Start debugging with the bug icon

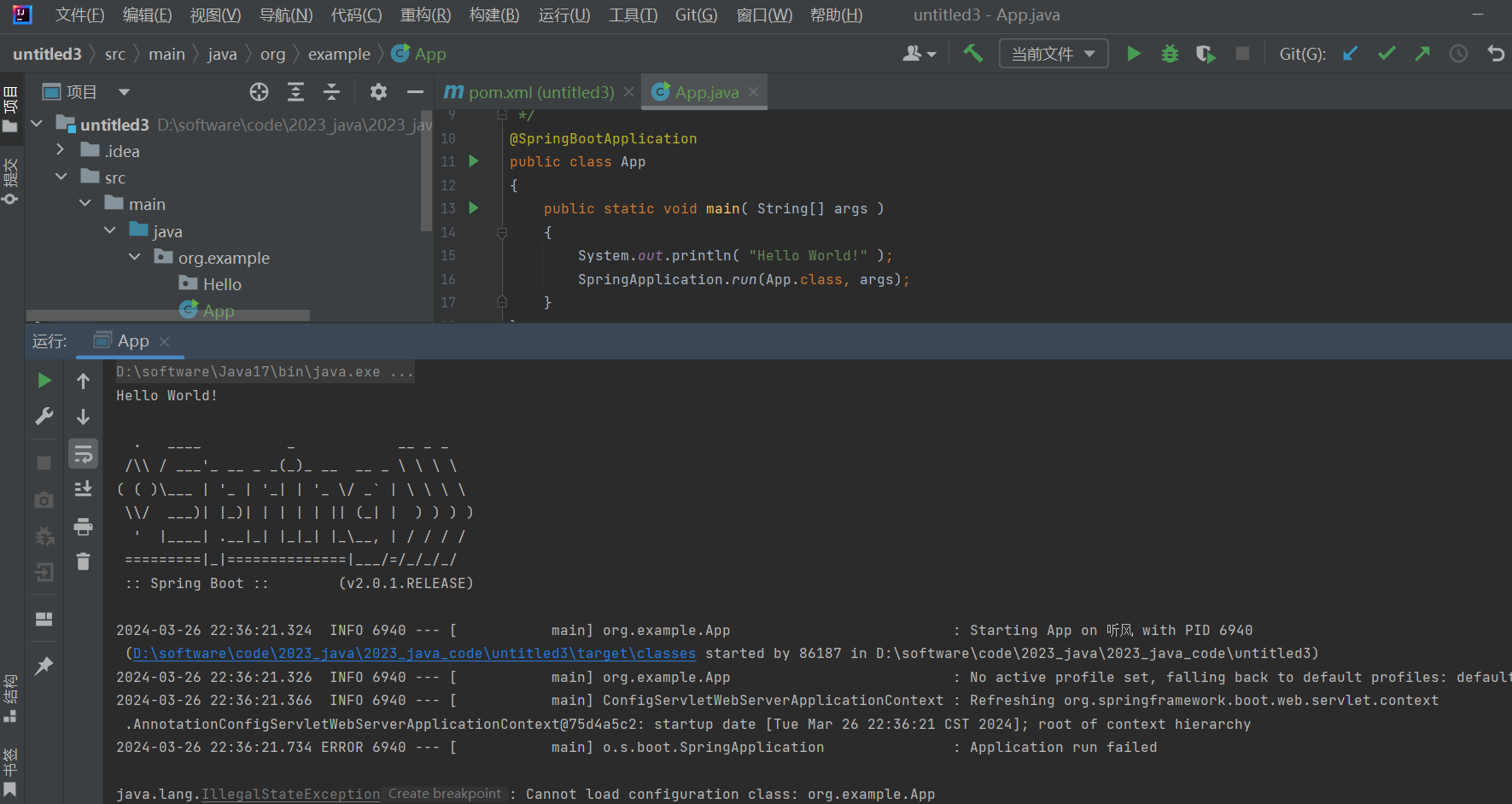pyautogui.click(x=1170, y=54)
